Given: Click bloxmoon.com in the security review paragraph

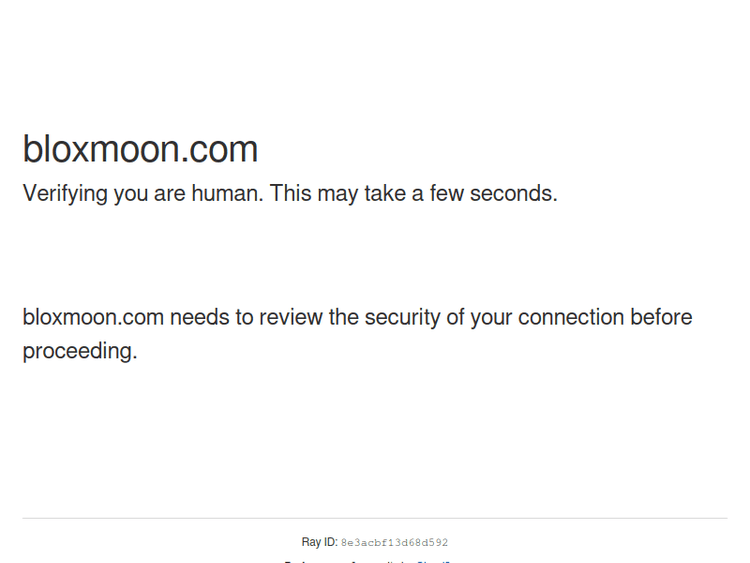Looking at the screenshot, I should pos(93,318).
